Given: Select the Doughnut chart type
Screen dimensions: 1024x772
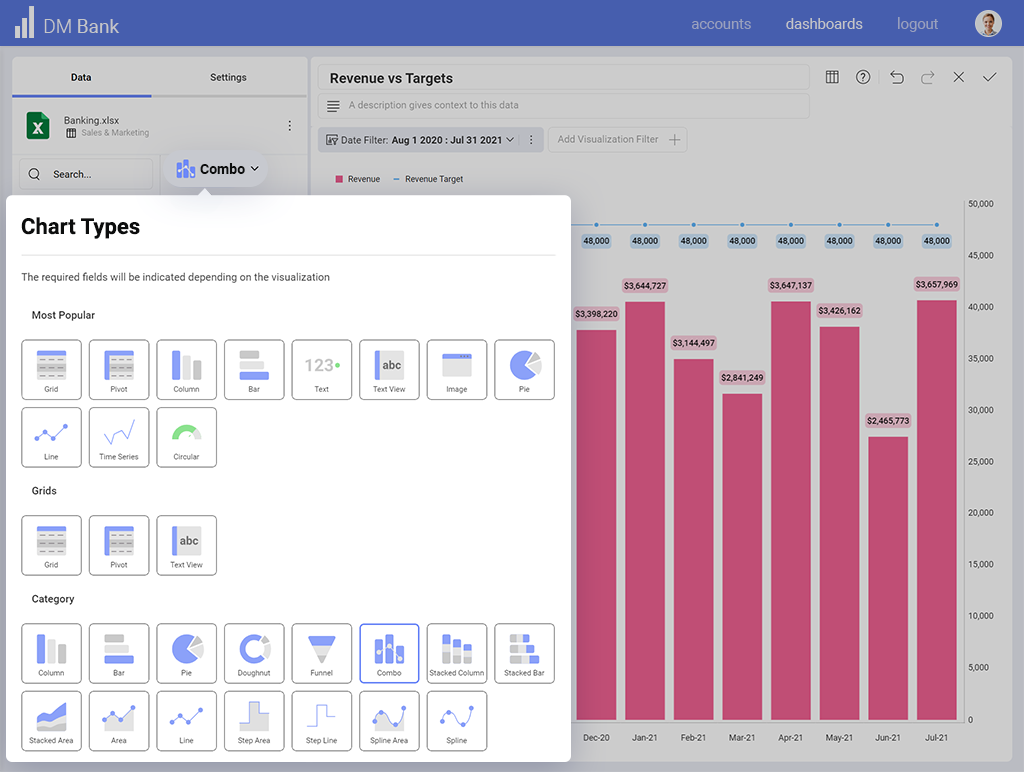Looking at the screenshot, I should tap(254, 653).
